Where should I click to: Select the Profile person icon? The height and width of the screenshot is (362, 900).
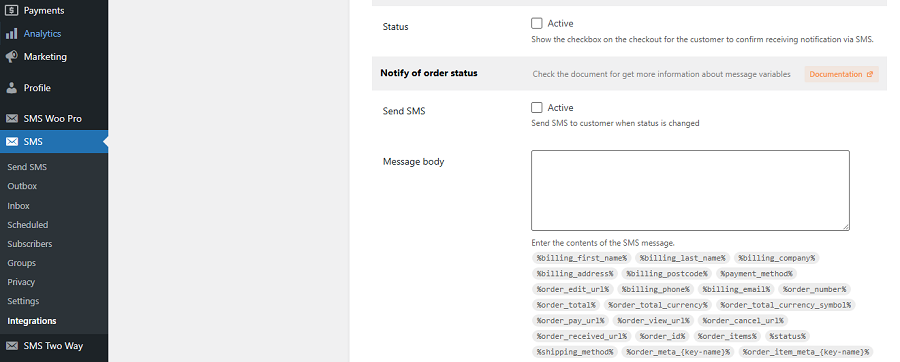pyautogui.click(x=11, y=88)
